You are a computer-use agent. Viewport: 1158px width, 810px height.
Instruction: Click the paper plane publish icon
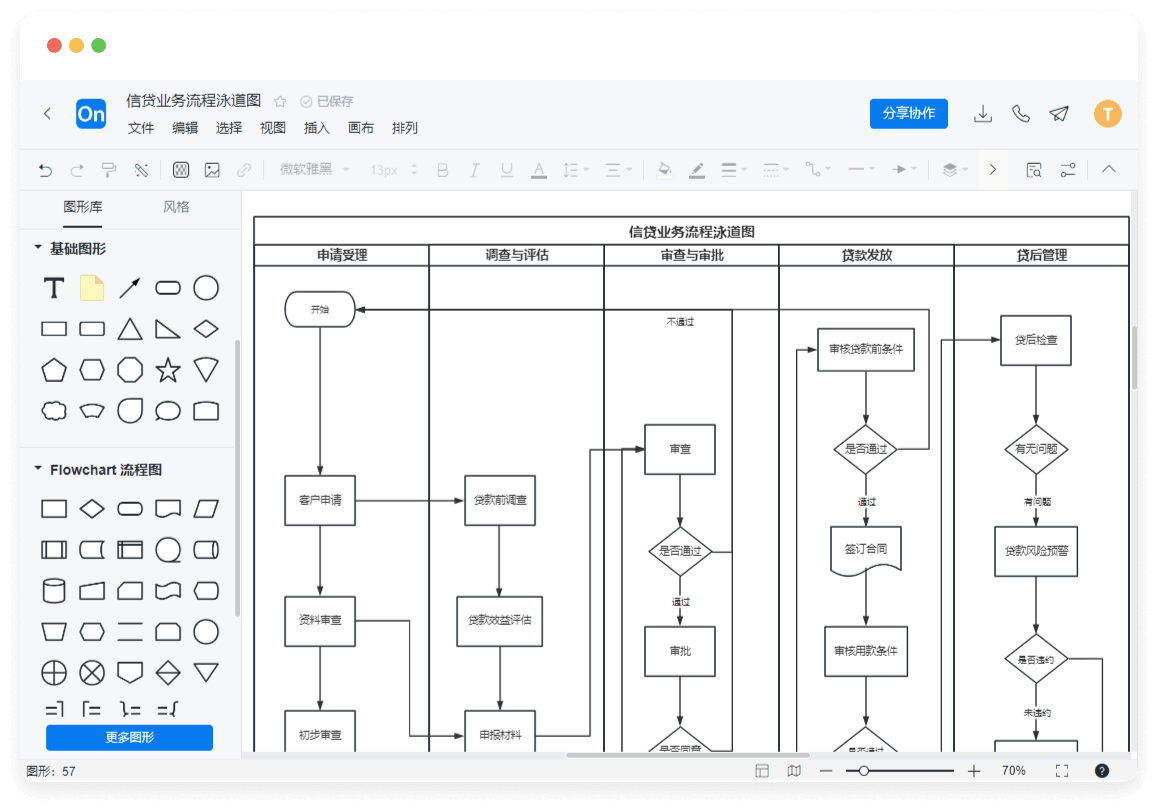1059,114
